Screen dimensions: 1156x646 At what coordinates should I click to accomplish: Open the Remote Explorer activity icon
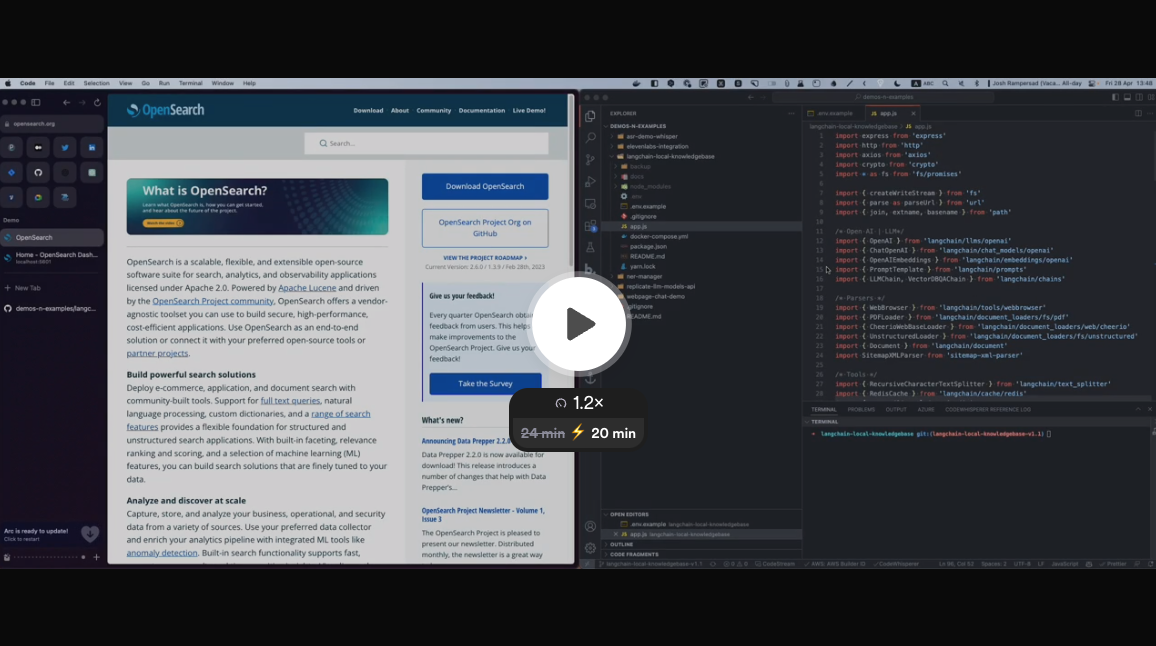tap(591, 204)
